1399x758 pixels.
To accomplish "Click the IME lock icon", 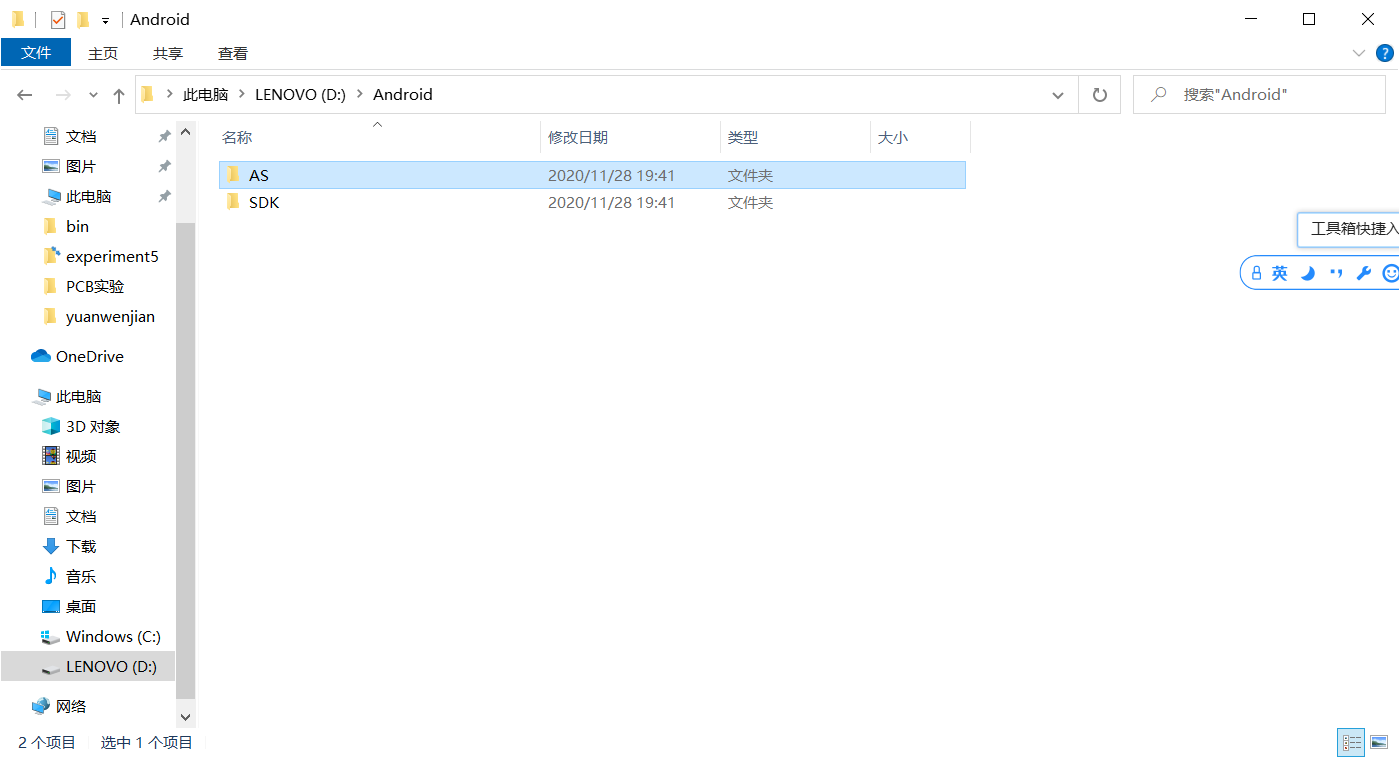I will coord(1257,273).
